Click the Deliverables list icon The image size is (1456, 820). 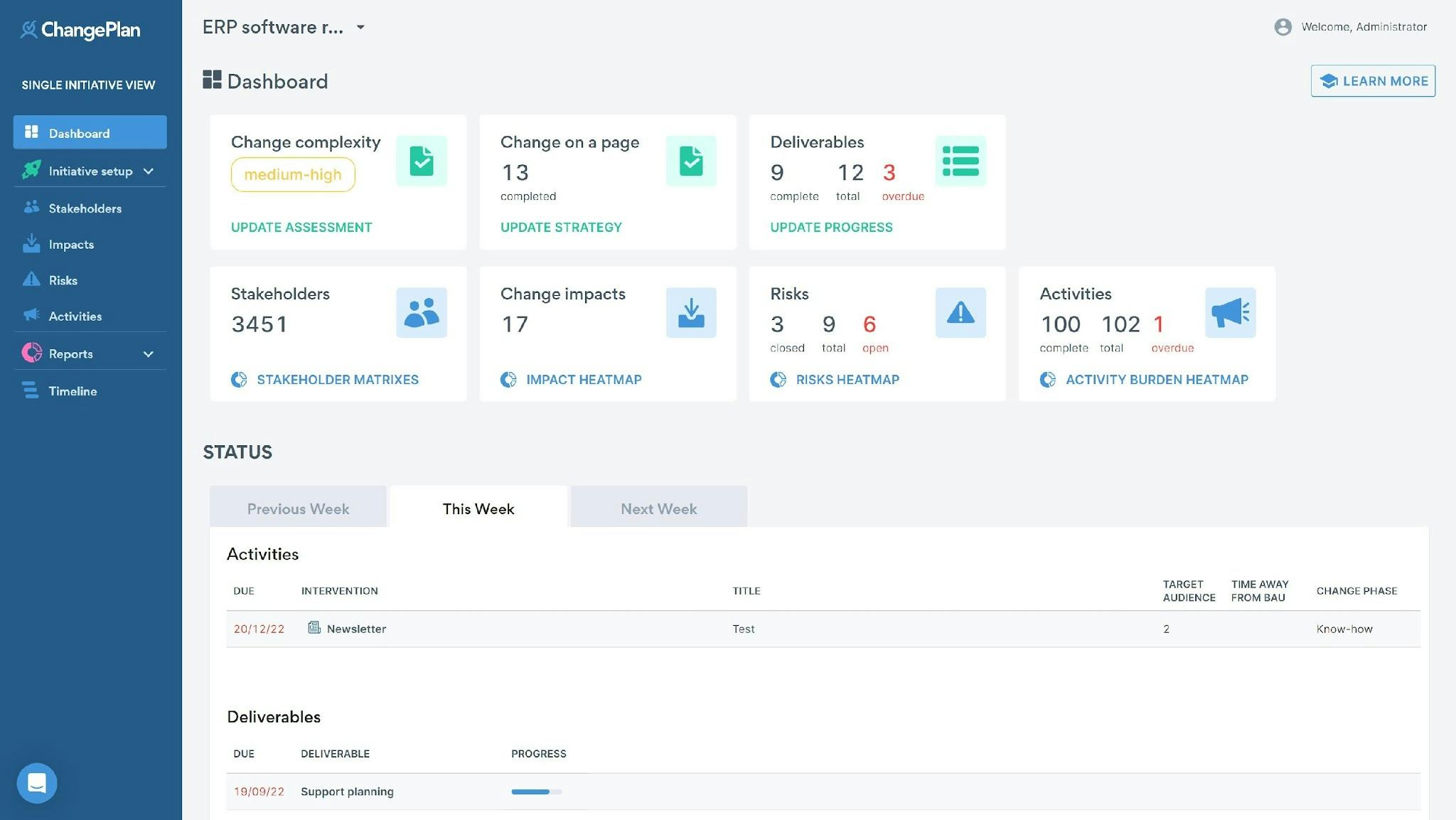(x=960, y=161)
